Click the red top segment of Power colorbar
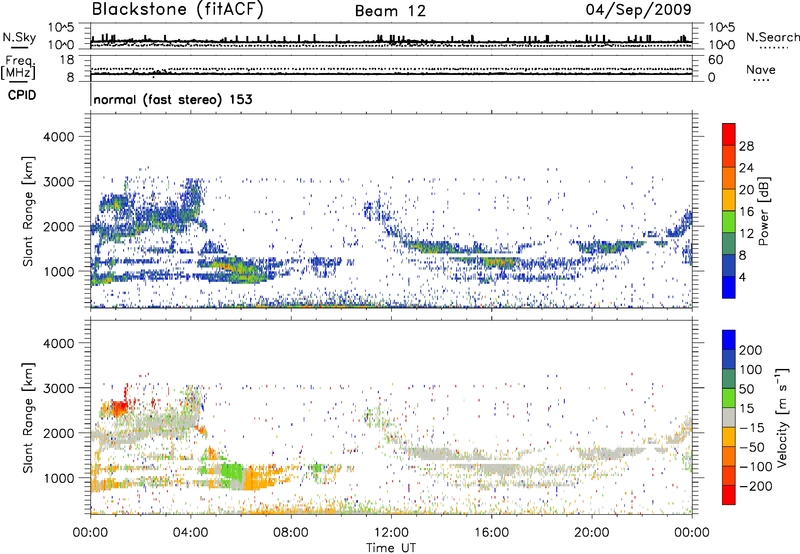The height and width of the screenshot is (554, 800). (x=729, y=134)
